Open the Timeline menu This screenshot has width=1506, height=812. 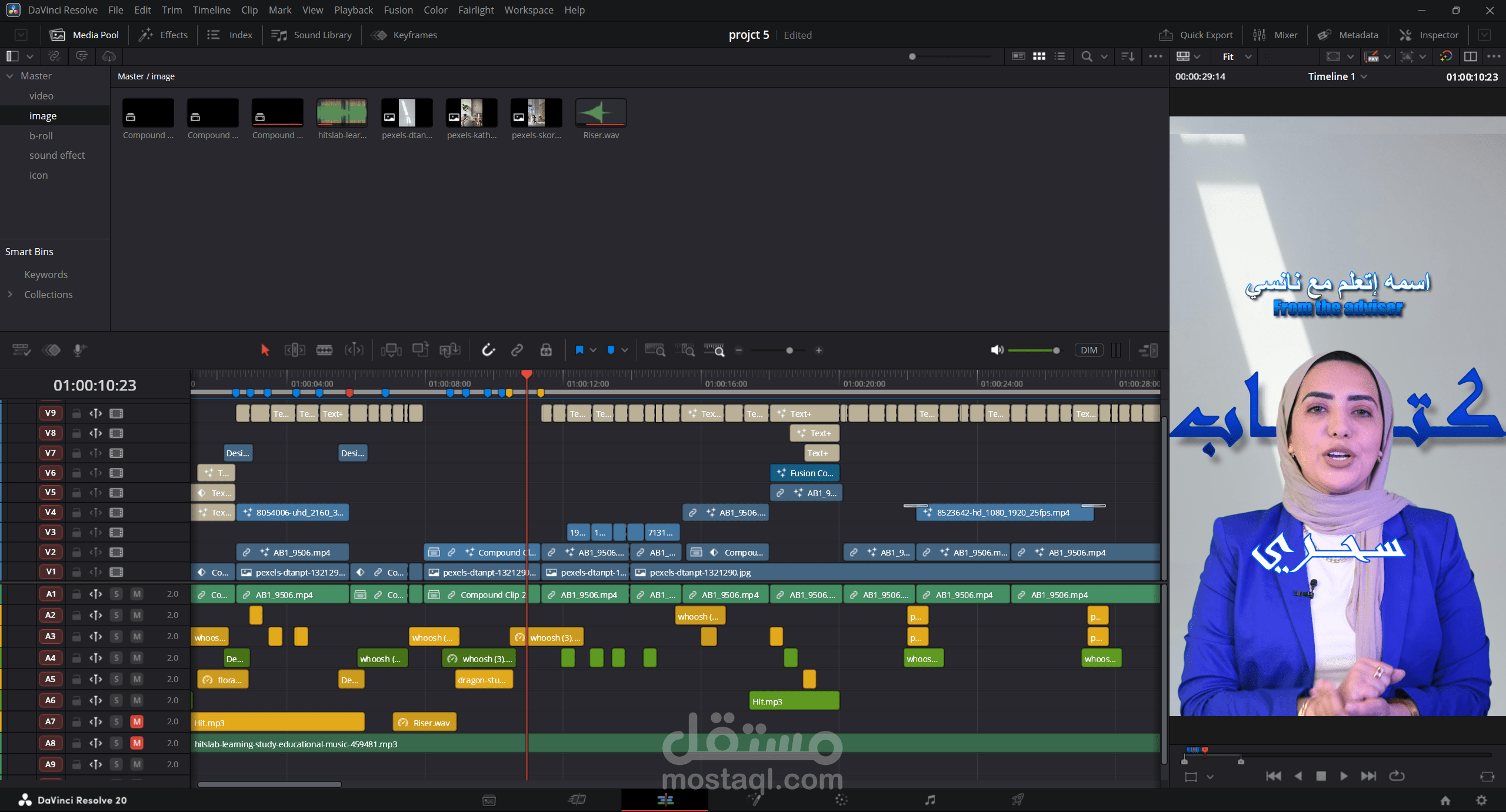[x=212, y=10]
